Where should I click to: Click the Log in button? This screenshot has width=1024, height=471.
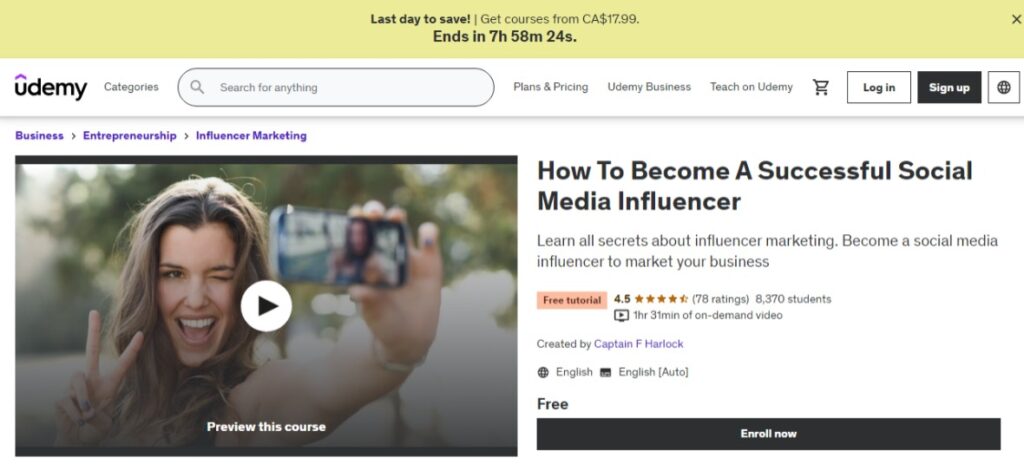click(x=879, y=88)
